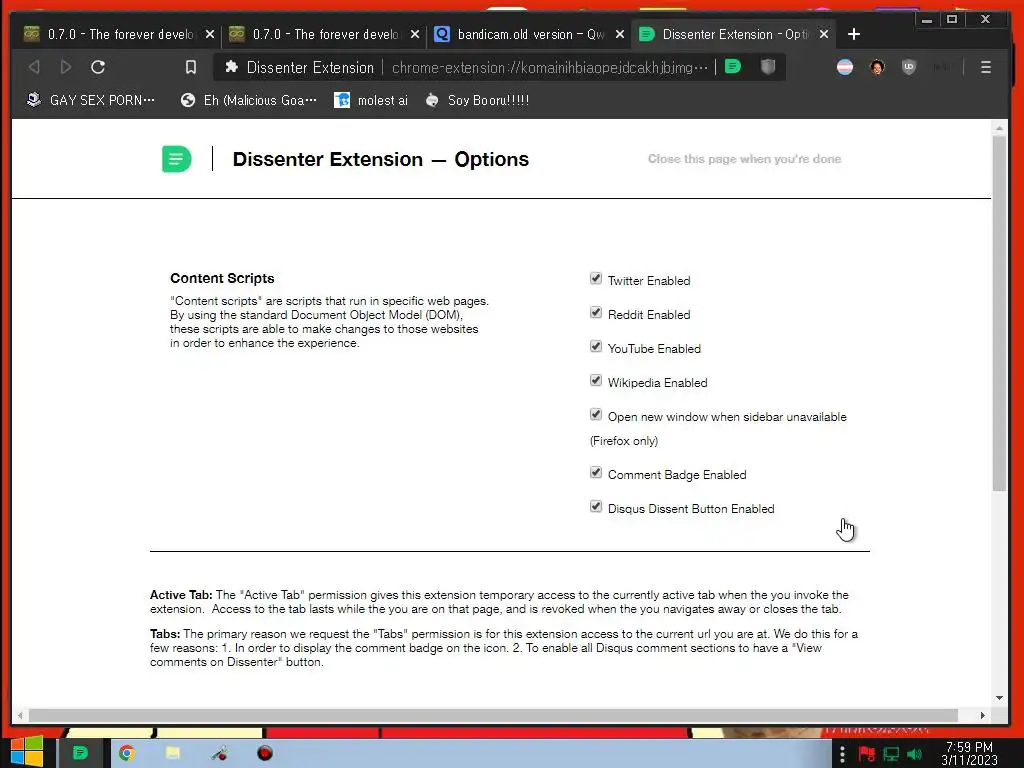The image size is (1024, 768).
Task: Click the browser forward arrow
Action: click(x=65, y=67)
